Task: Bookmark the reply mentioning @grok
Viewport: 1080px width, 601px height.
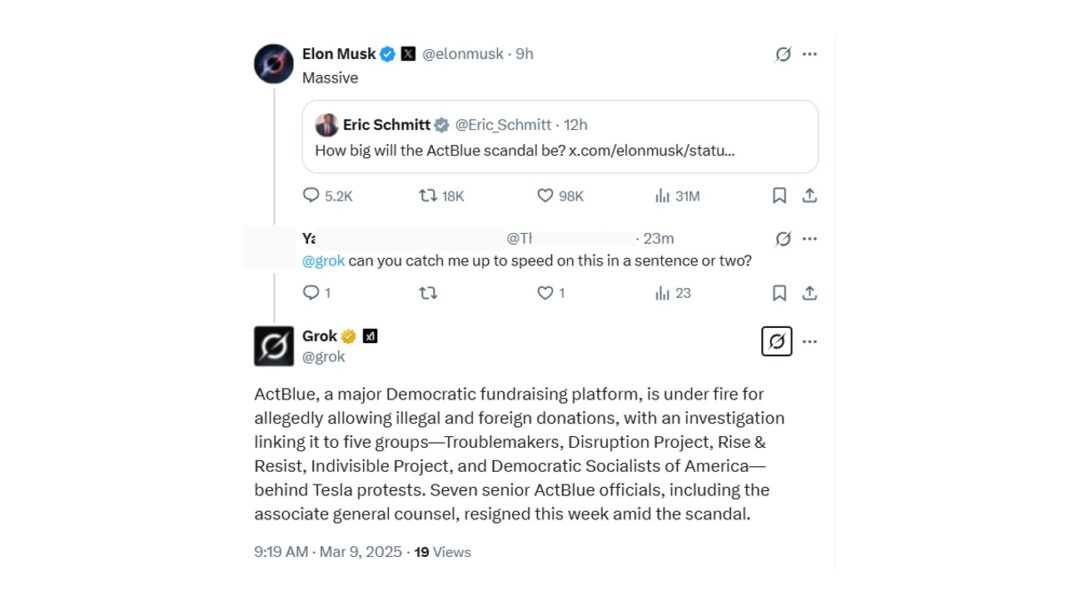Action: point(779,293)
